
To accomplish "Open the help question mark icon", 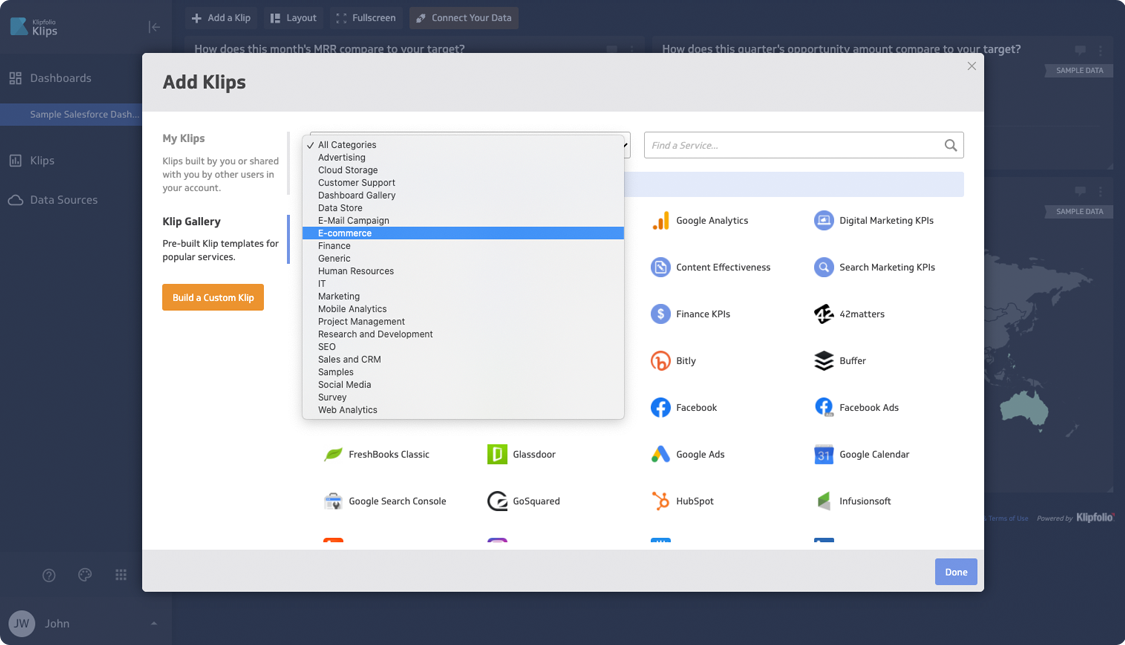I will [x=49, y=575].
